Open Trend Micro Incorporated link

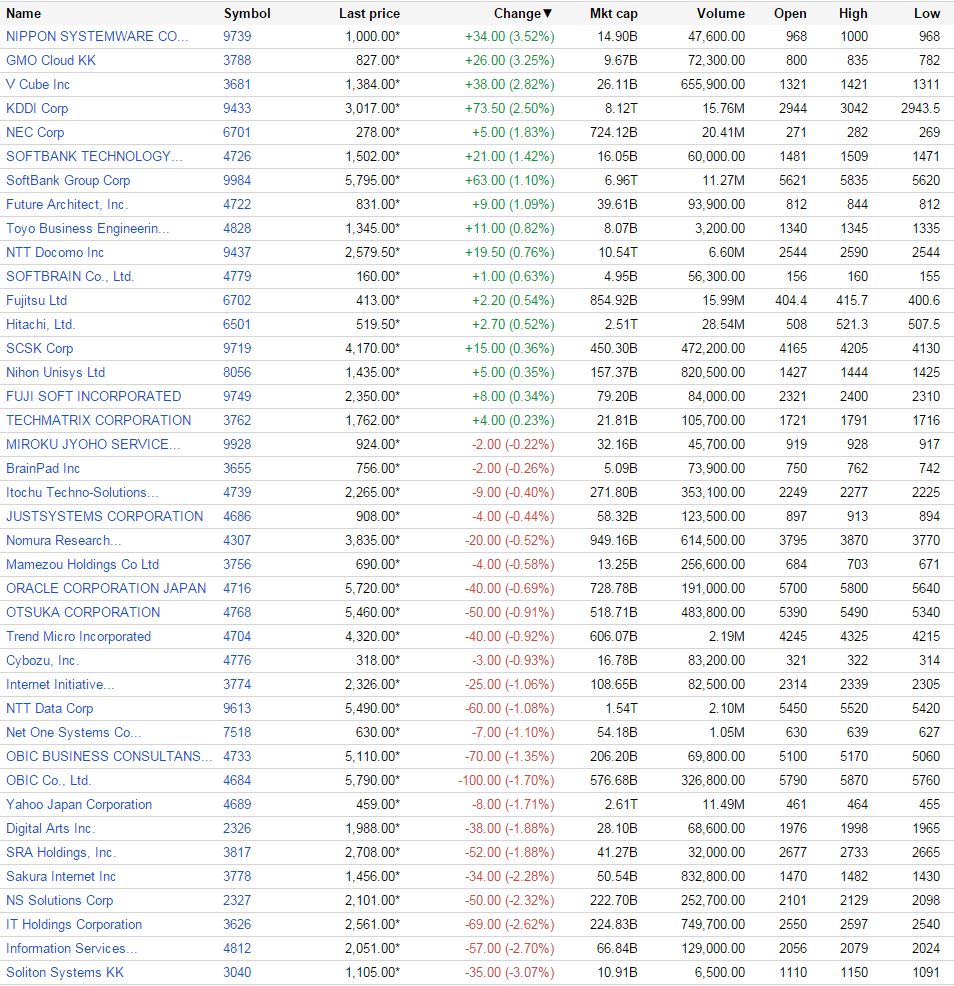click(79, 636)
